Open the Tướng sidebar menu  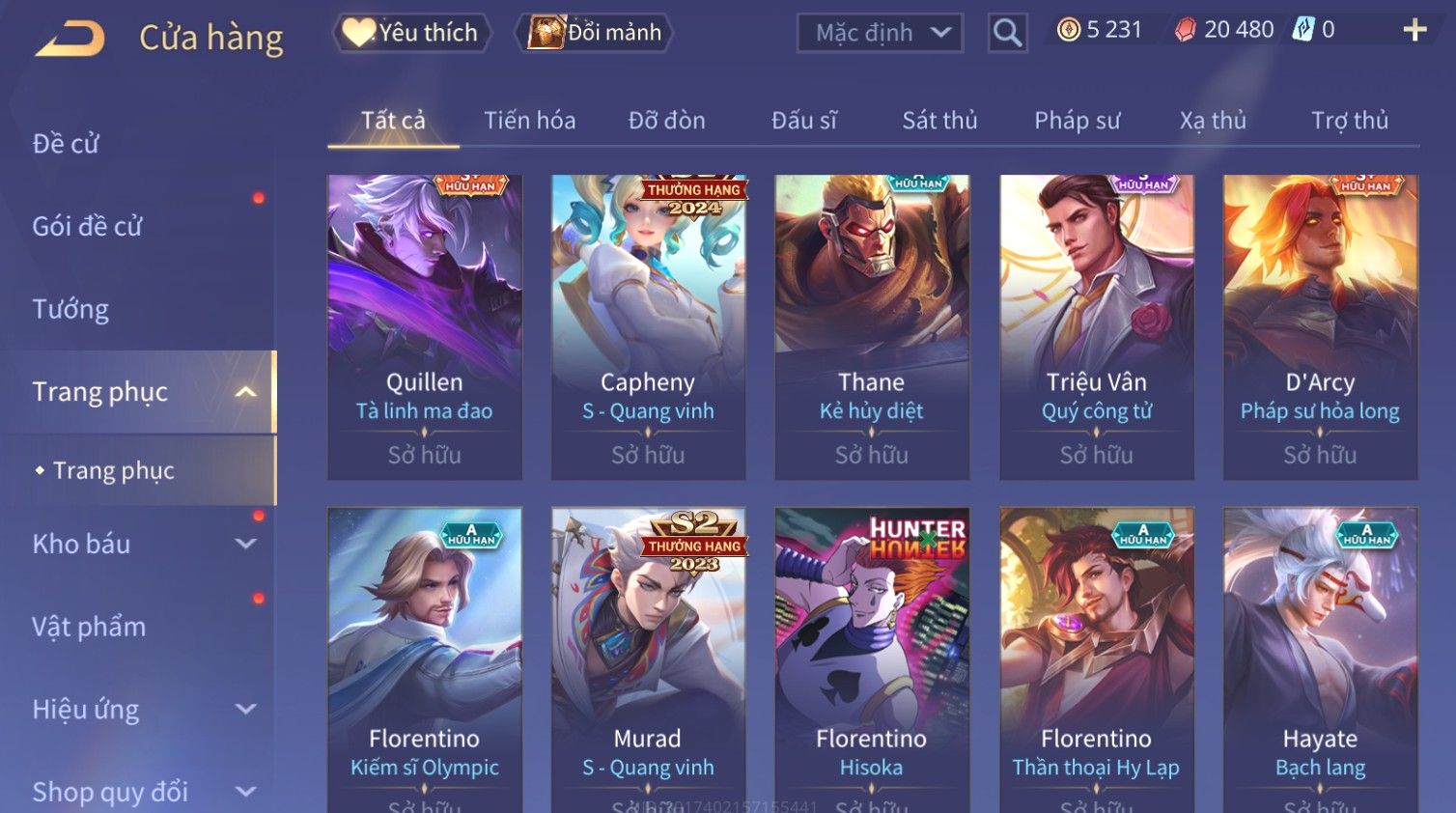tap(70, 309)
